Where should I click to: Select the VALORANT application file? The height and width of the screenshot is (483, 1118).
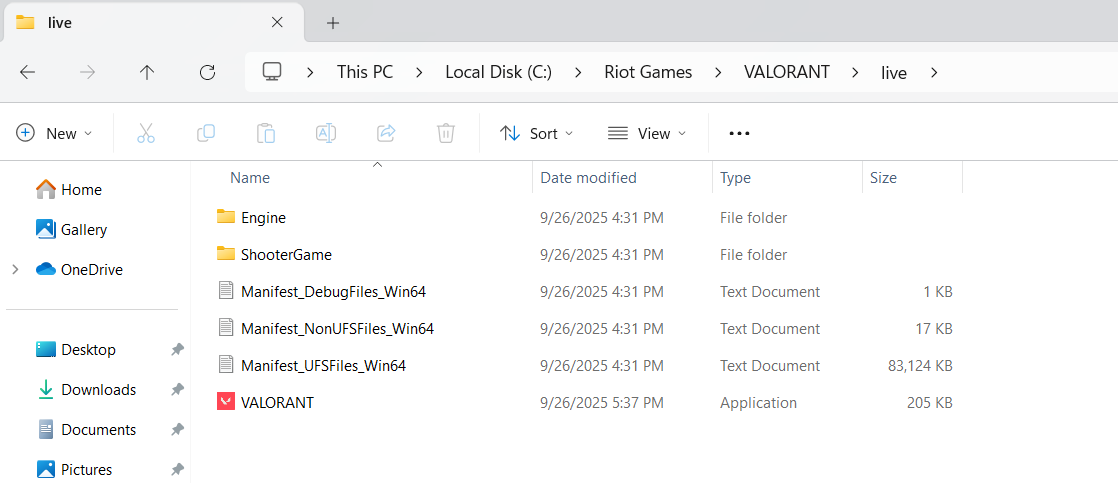[277, 402]
